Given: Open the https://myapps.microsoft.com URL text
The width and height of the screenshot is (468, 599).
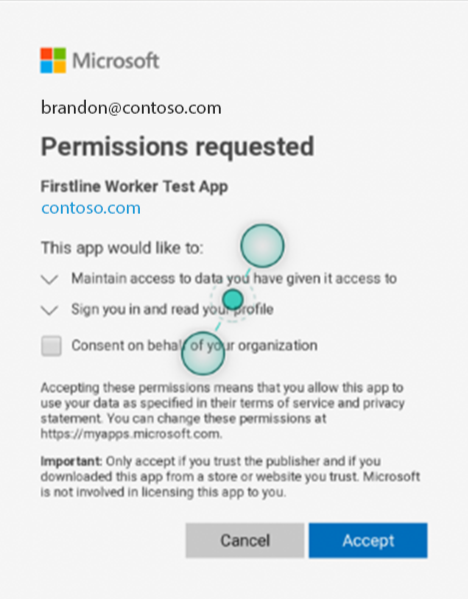Looking at the screenshot, I should [x=131, y=434].
